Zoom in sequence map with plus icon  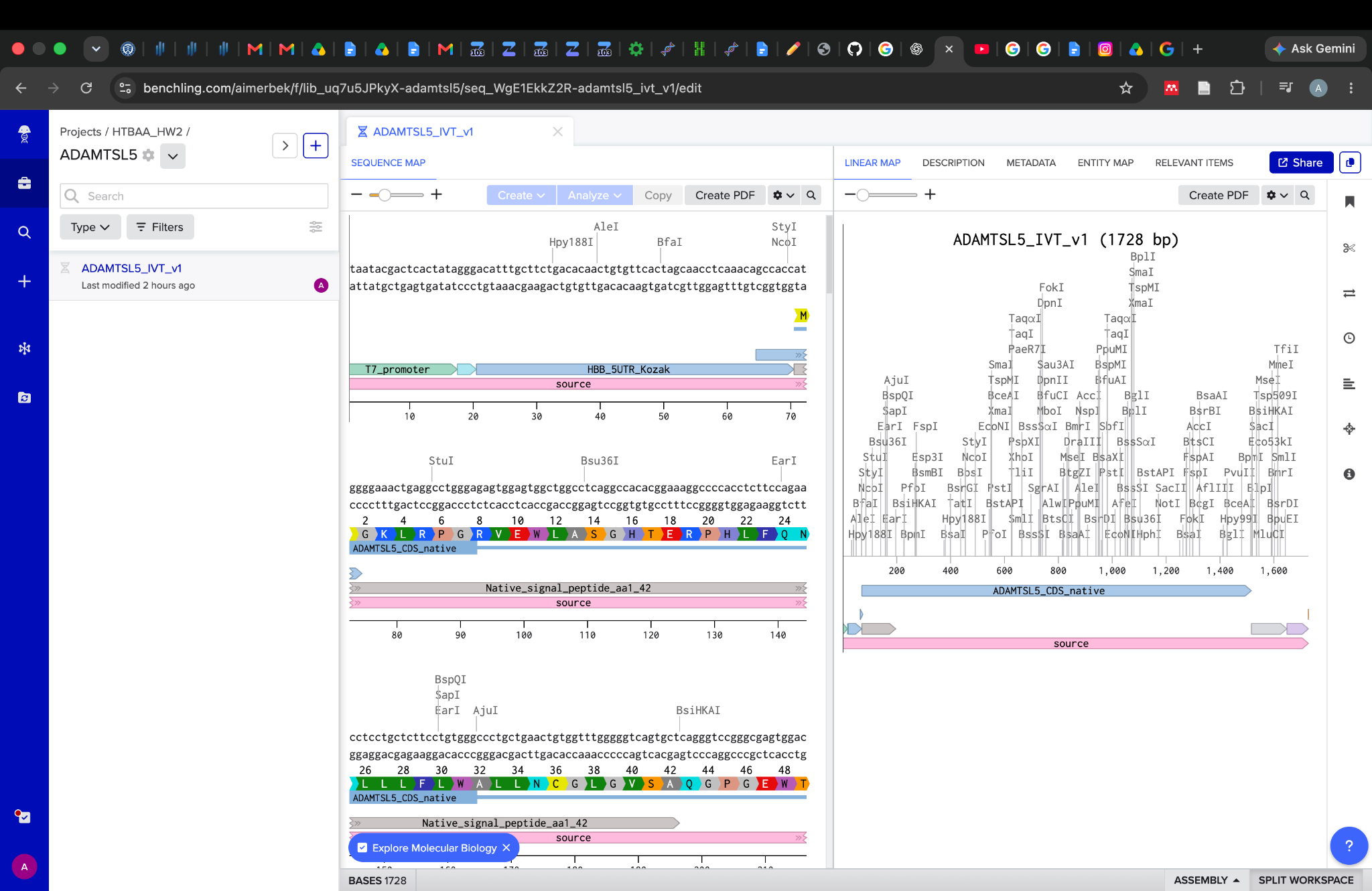436,194
